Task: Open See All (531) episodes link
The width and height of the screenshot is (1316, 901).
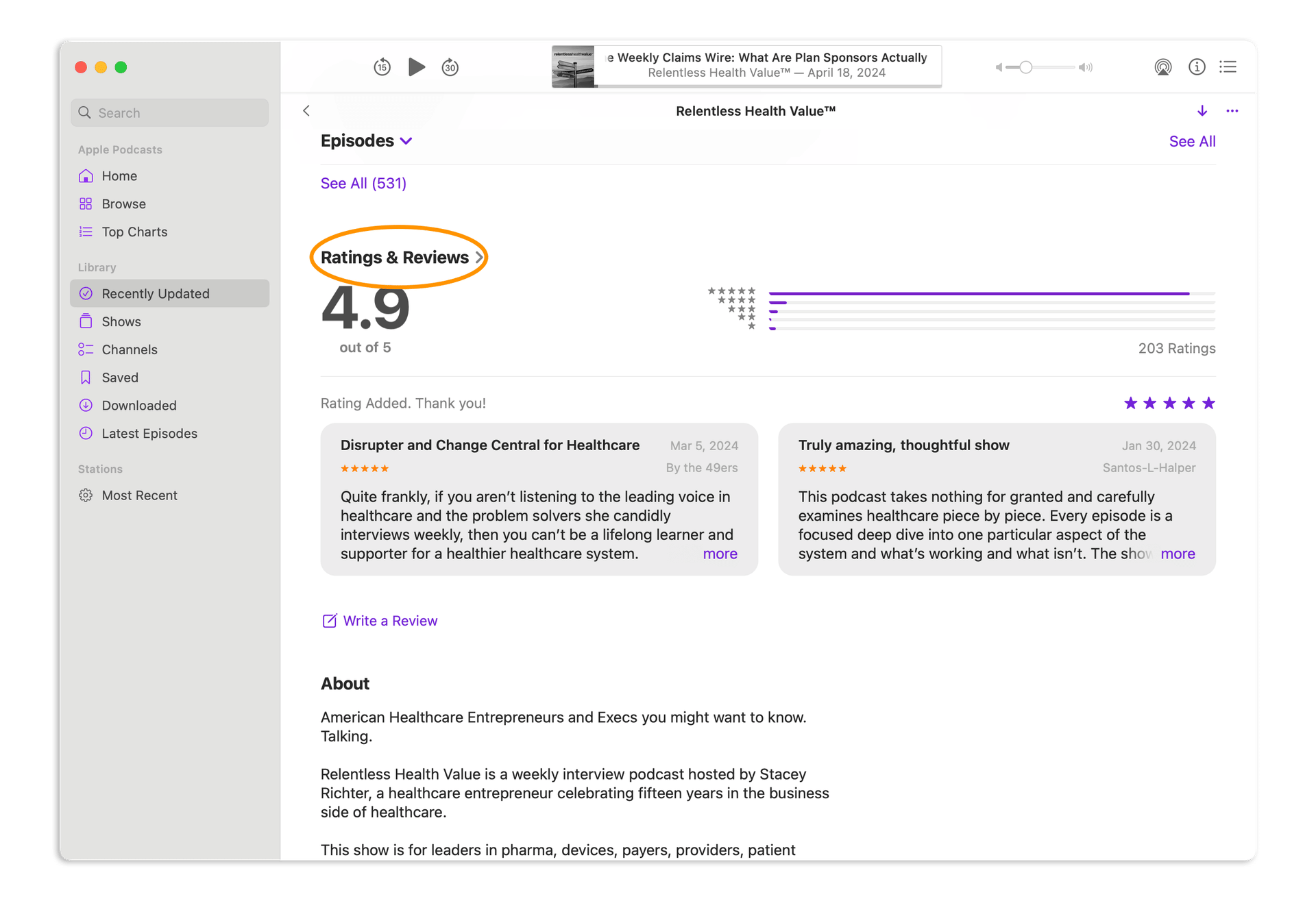Action: tap(363, 184)
